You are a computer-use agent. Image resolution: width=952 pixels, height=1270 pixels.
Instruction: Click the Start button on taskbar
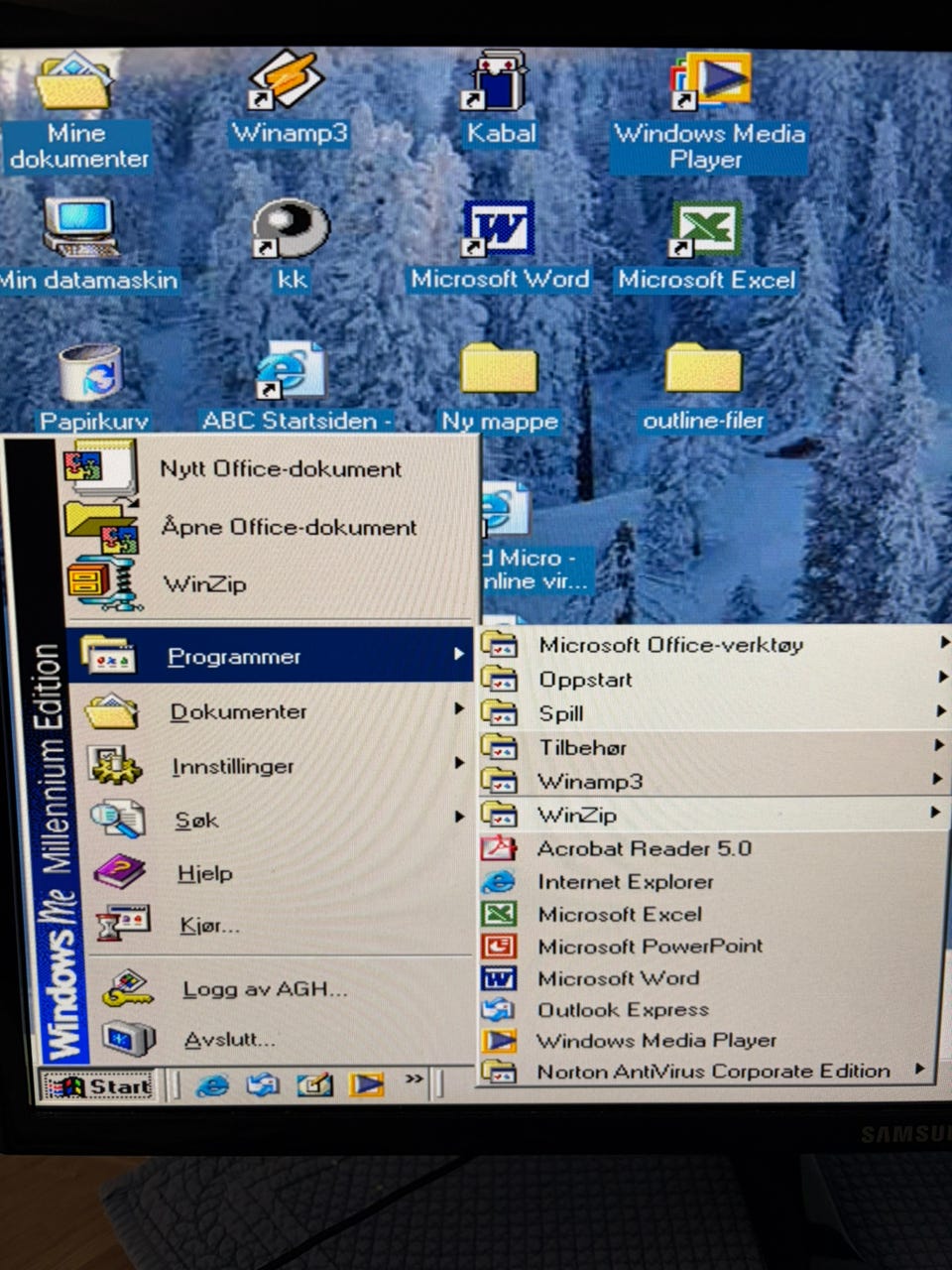pos(98,1086)
